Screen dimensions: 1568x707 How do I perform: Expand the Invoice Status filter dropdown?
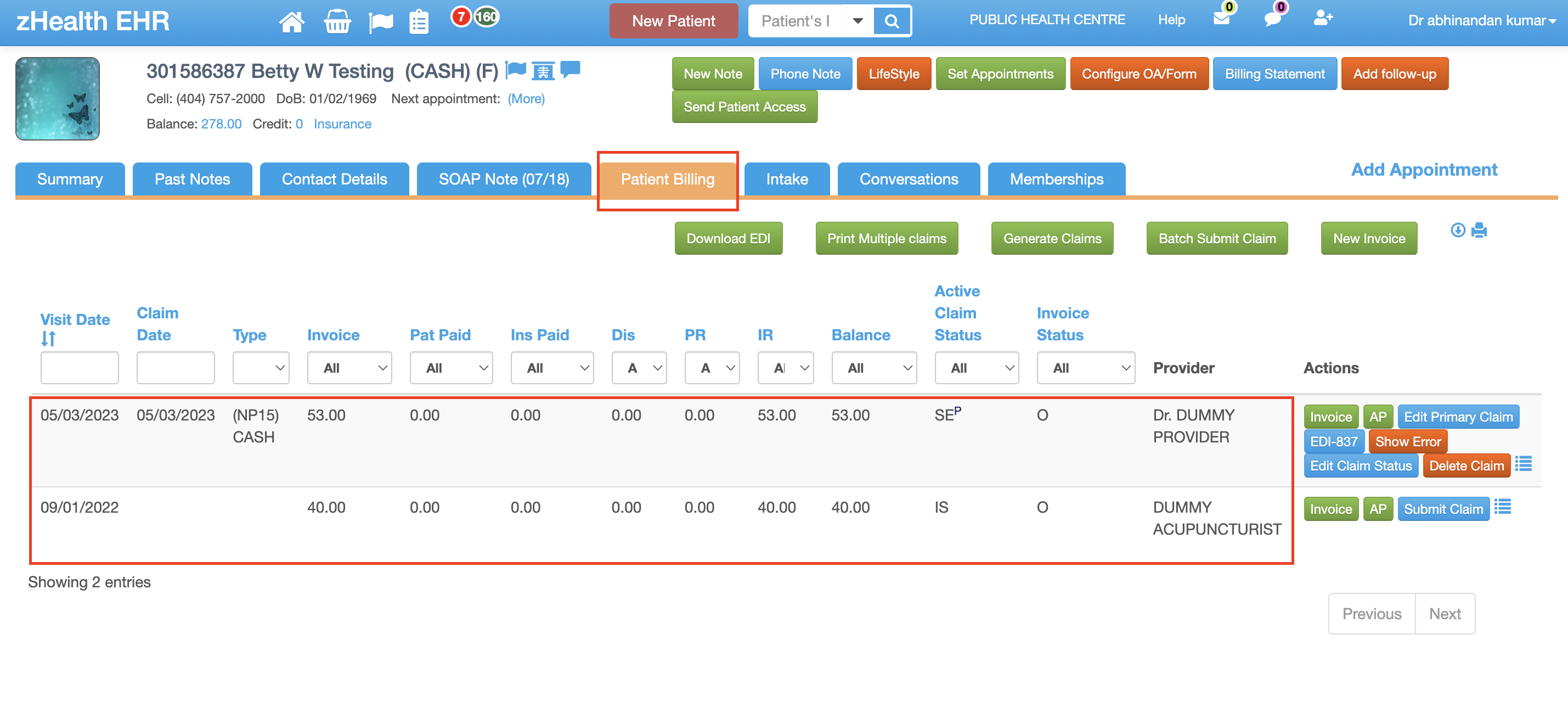(1085, 368)
